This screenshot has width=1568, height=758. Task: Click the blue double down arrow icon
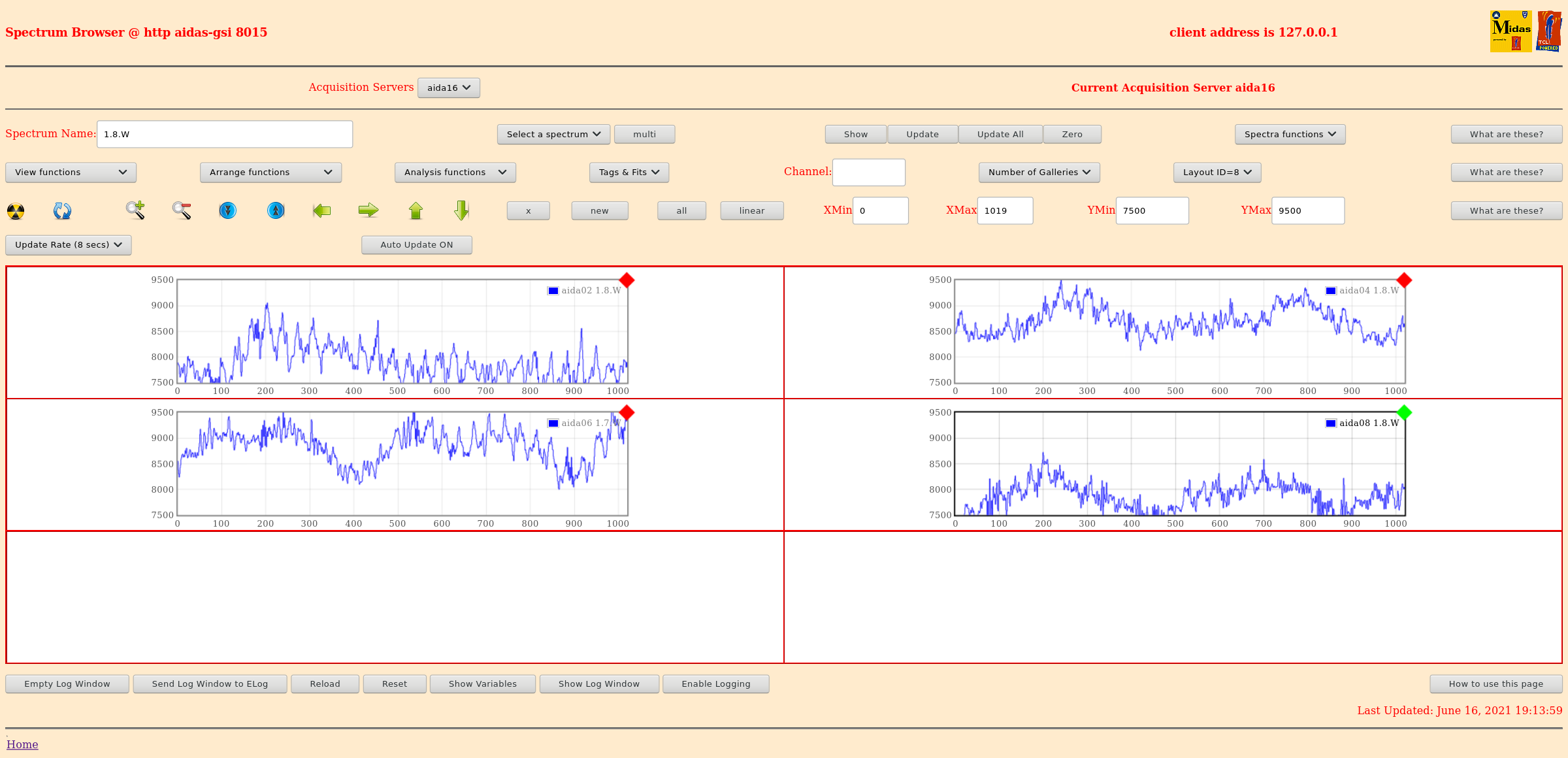(x=227, y=210)
